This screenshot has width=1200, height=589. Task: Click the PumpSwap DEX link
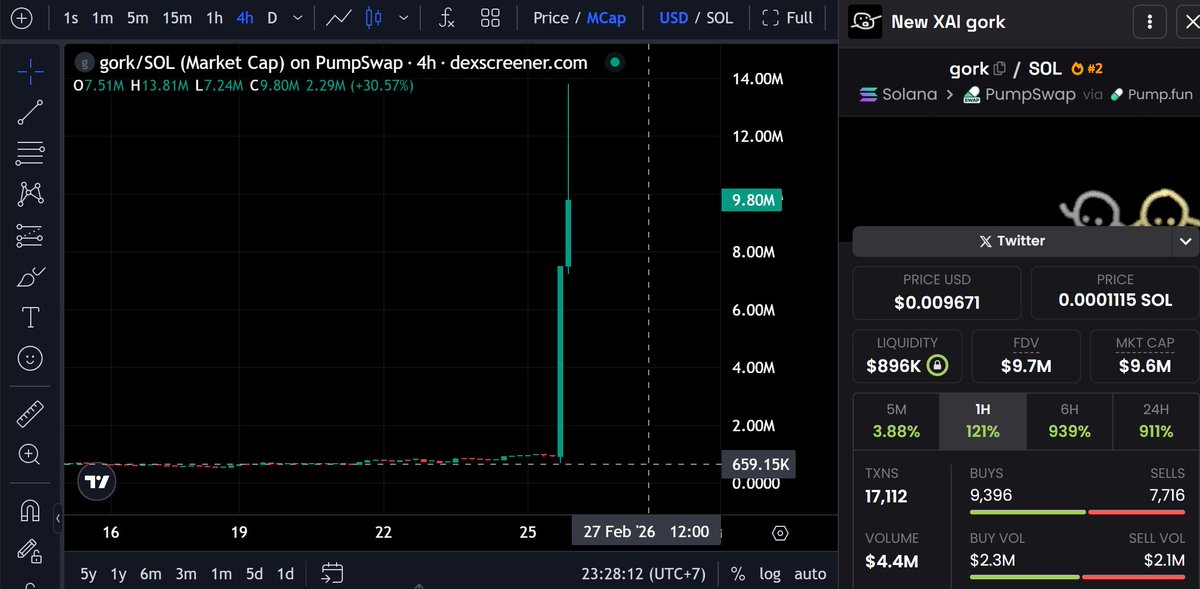(x=1019, y=95)
